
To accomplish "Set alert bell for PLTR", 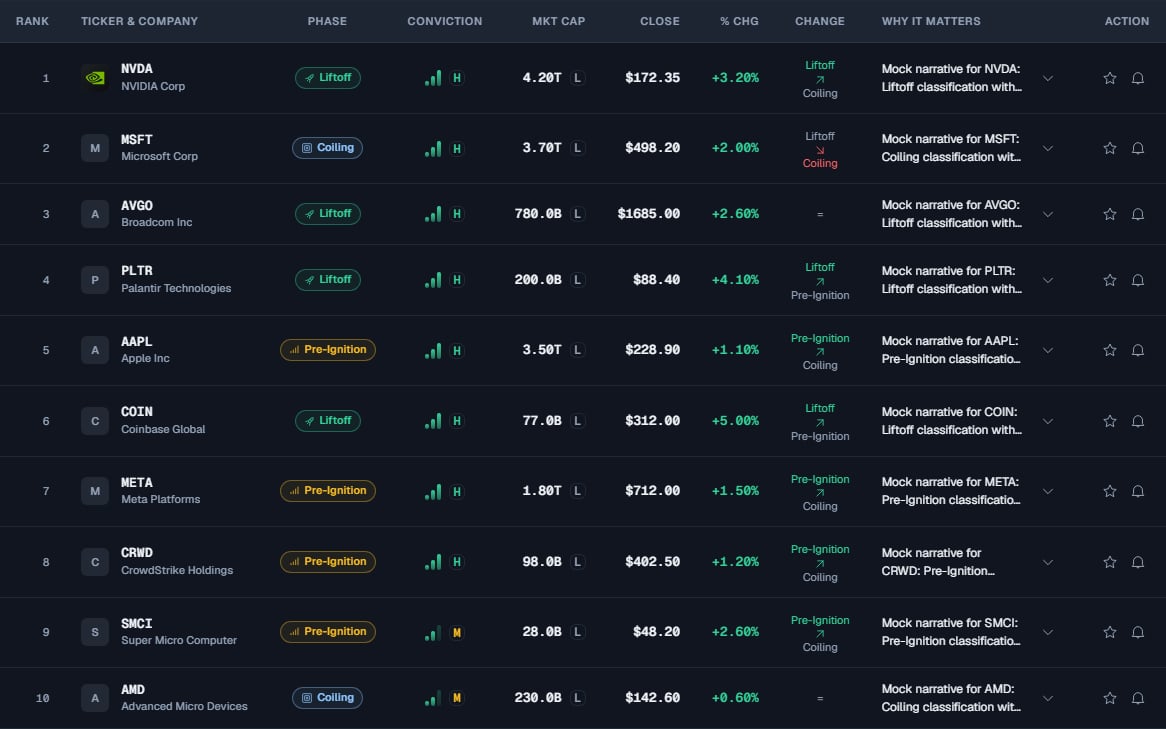I will (1138, 280).
